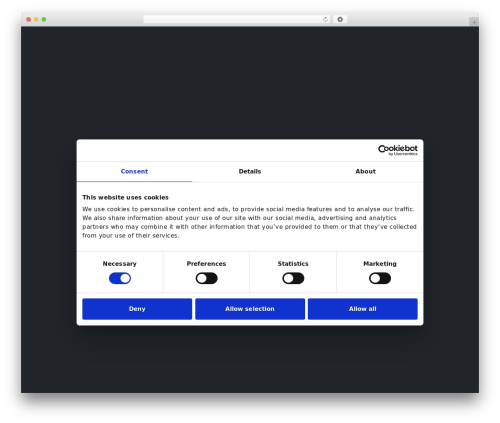
Task: Switch to the Consent tab
Action: [134, 172]
